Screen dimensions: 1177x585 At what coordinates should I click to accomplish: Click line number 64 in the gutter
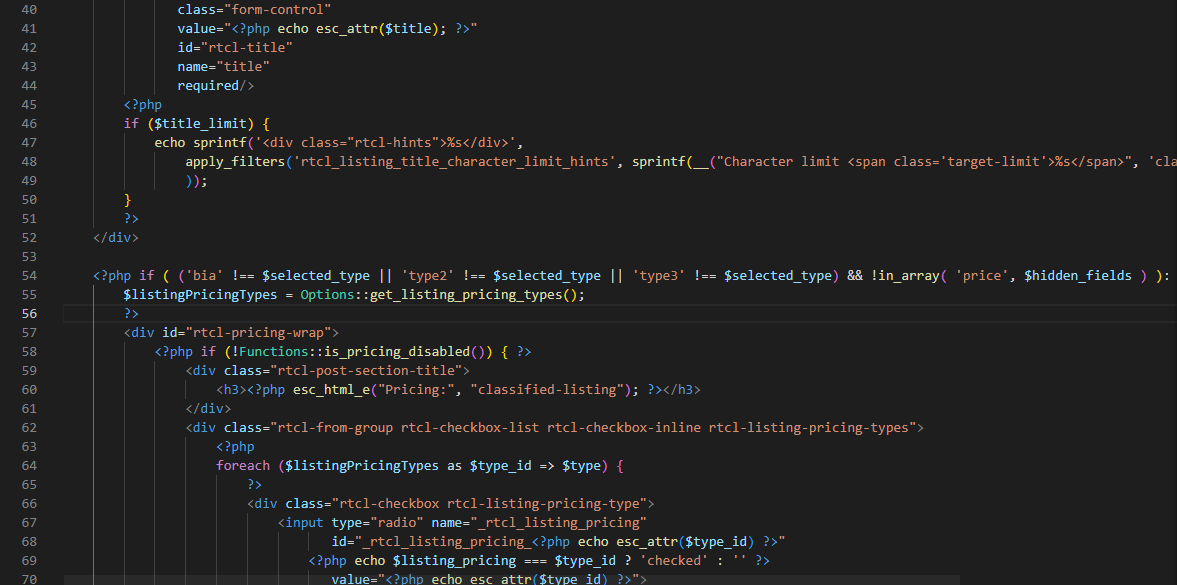29,466
